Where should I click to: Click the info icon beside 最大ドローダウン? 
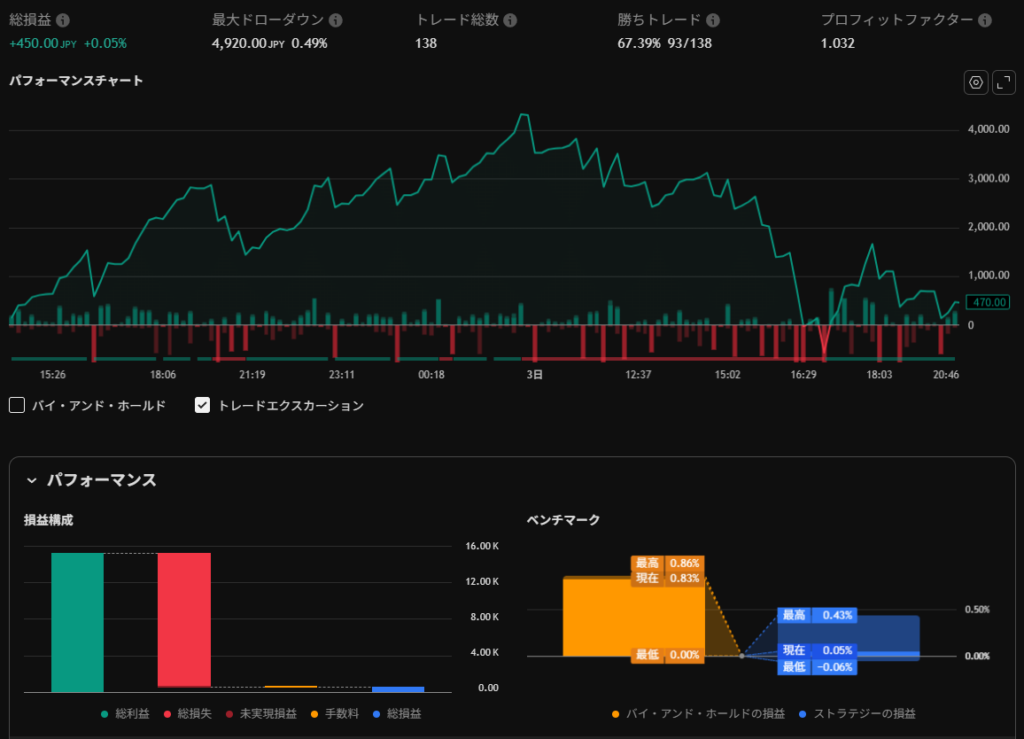tap(335, 20)
